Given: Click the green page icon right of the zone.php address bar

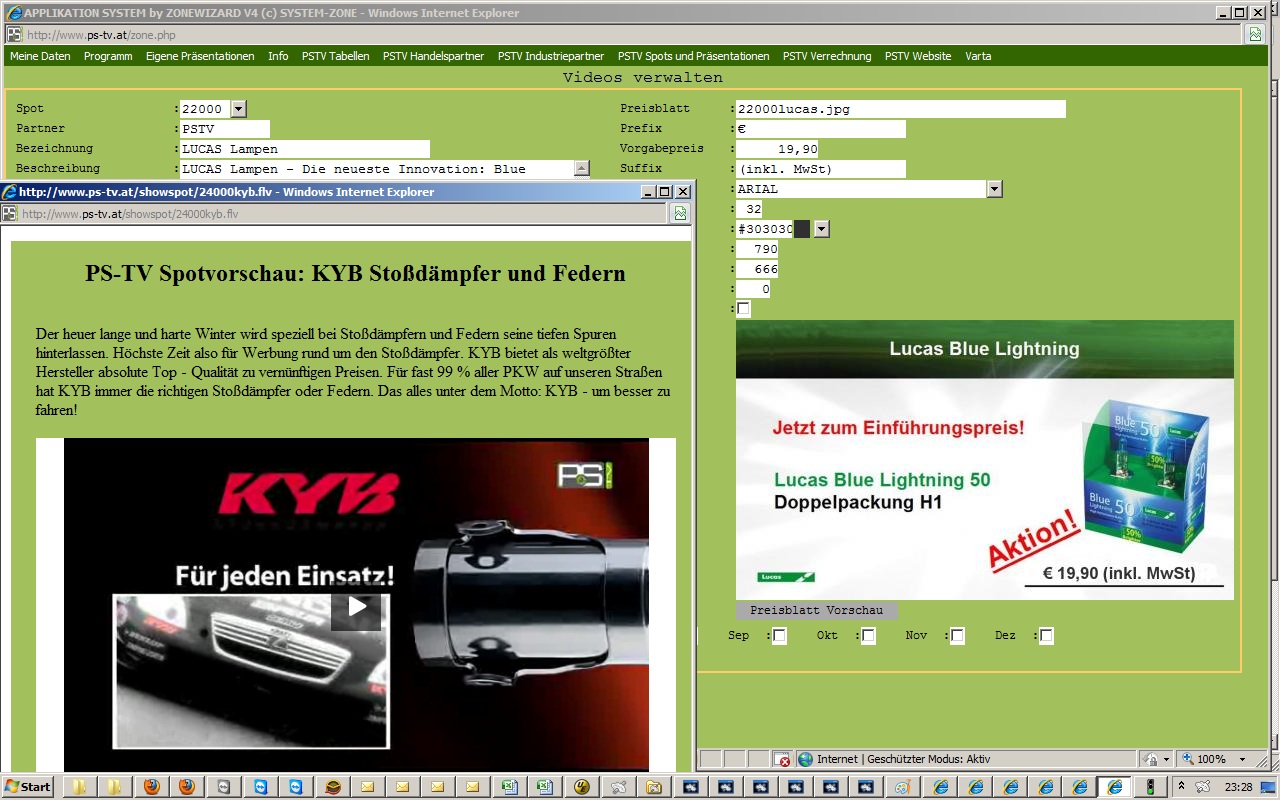Looking at the screenshot, I should (x=1255, y=34).
